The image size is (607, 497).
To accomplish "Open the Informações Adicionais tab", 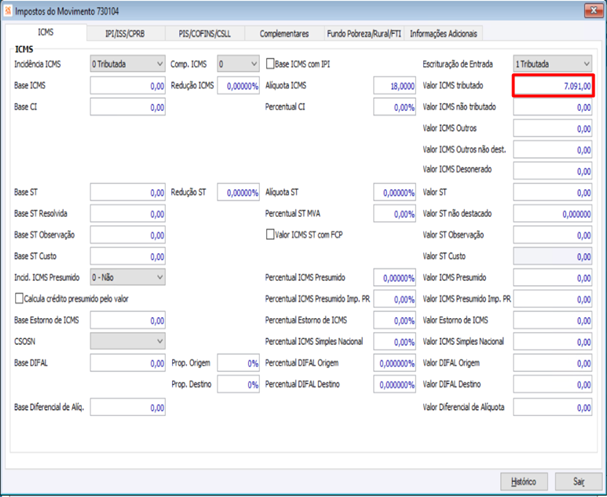I will point(443,34).
